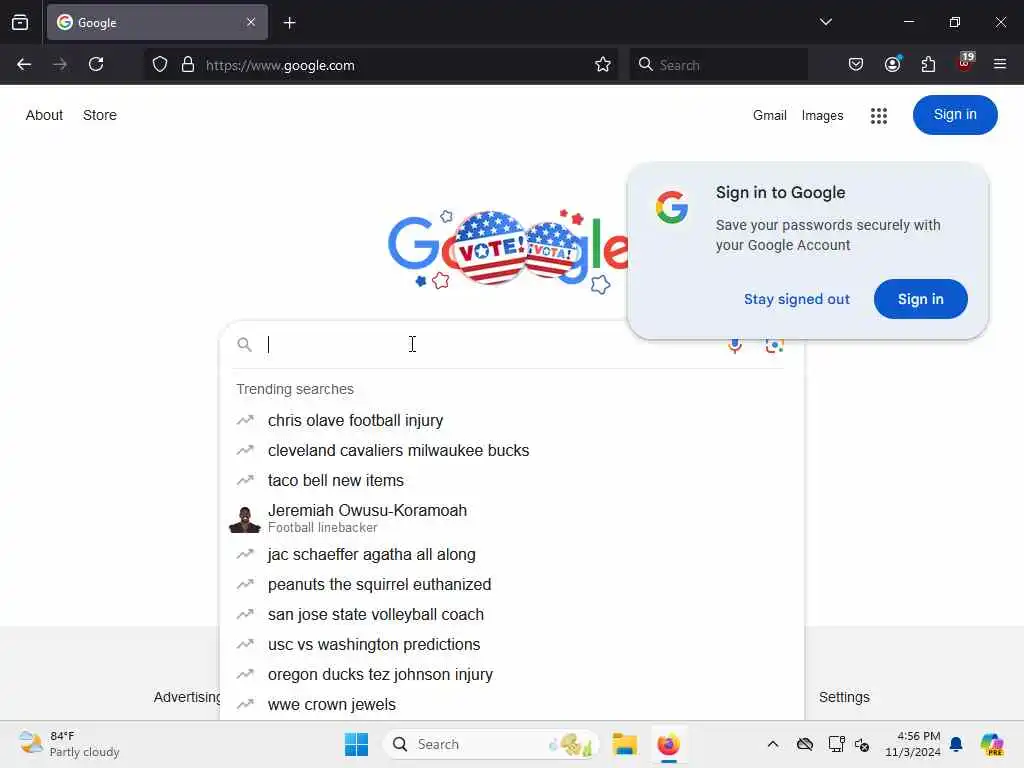
Task: Select suggestion peanuts the squirrel euthanized
Action: point(512,584)
